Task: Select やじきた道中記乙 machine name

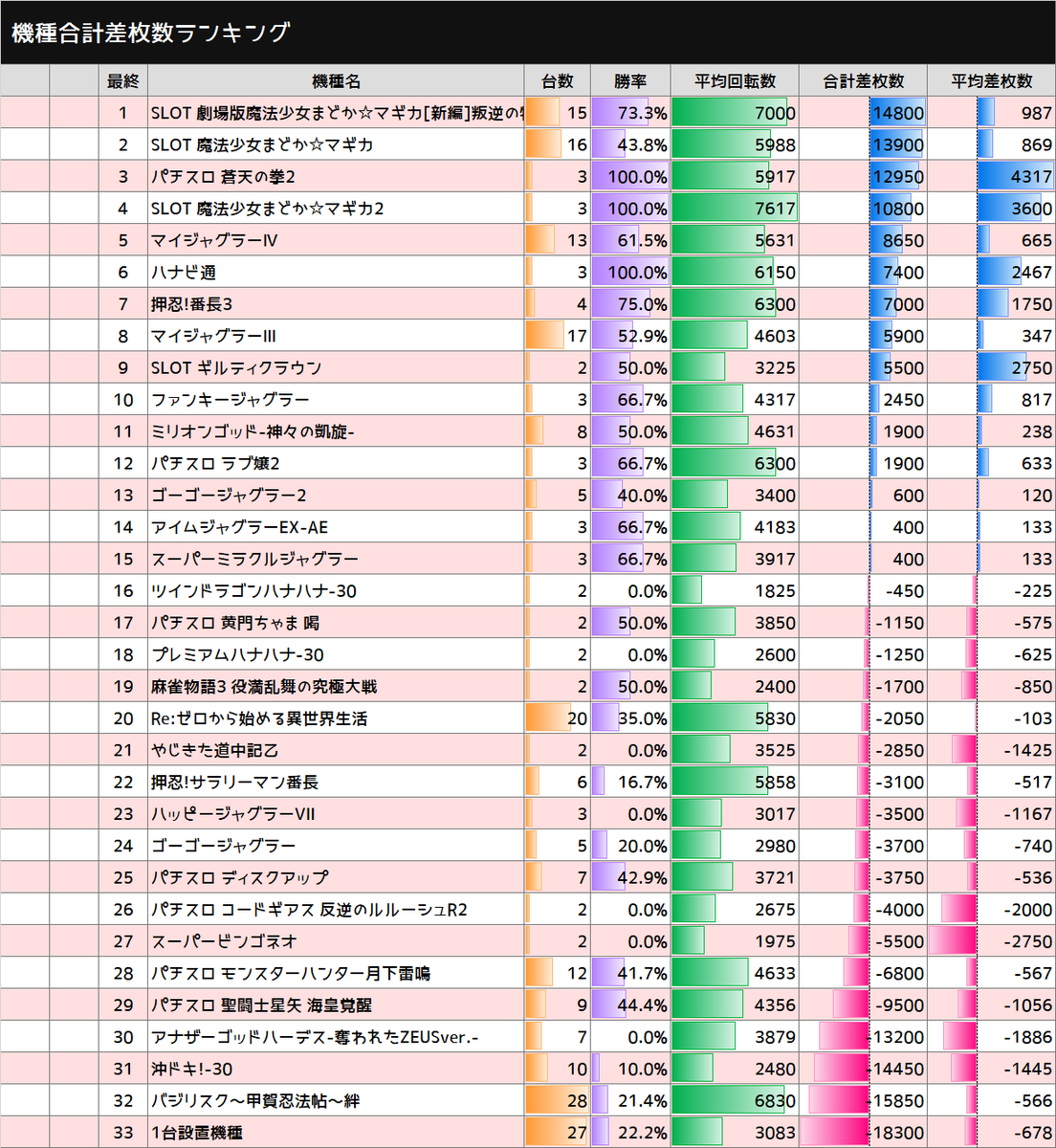Action: pos(214,751)
